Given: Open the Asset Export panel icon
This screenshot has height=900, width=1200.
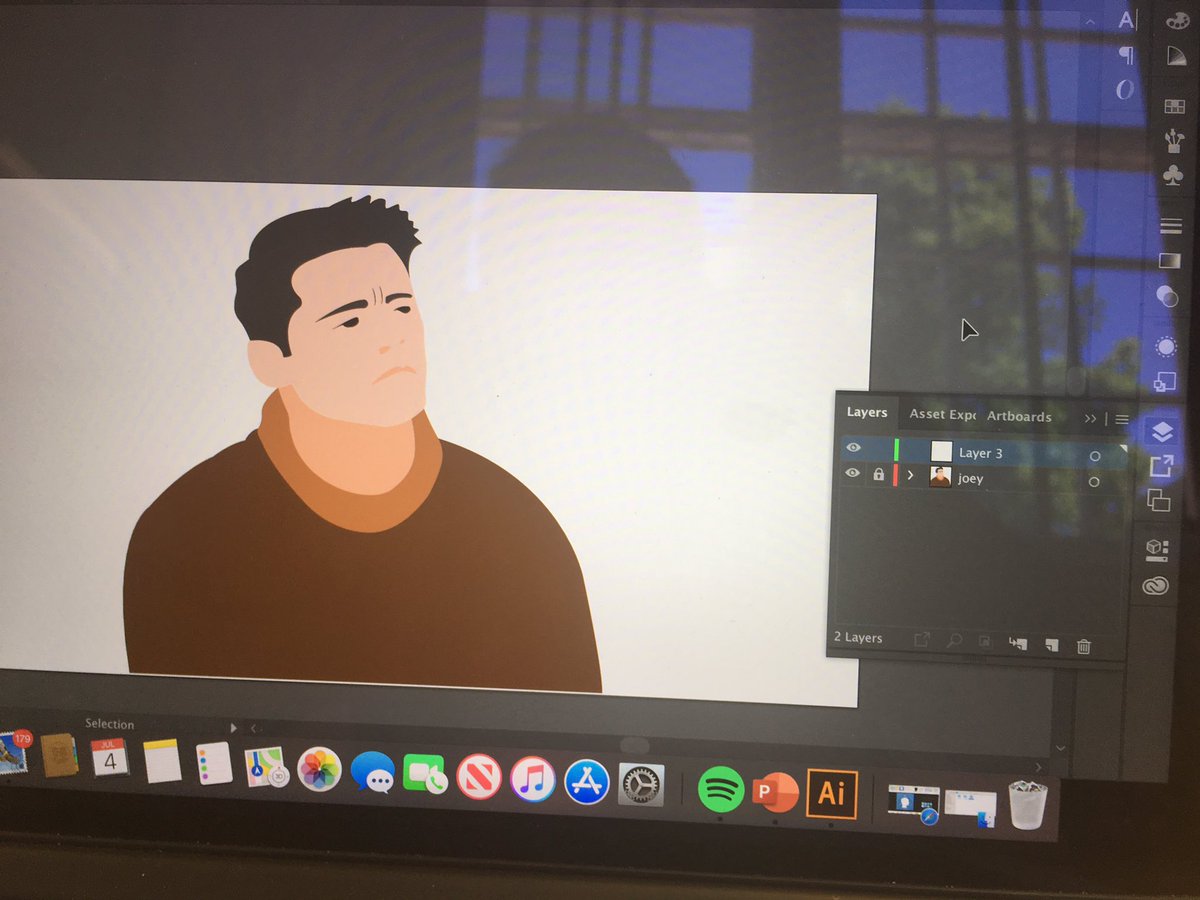Looking at the screenshot, I should tap(1162, 466).
